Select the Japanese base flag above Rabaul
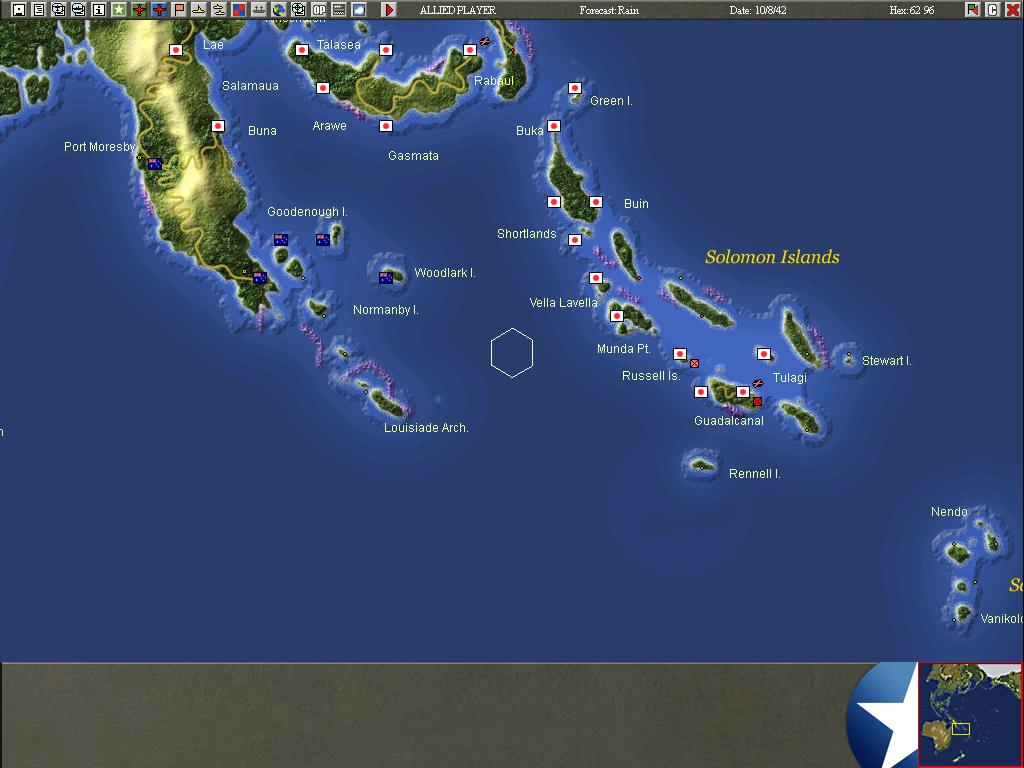The width and height of the screenshot is (1024, 768). point(470,50)
